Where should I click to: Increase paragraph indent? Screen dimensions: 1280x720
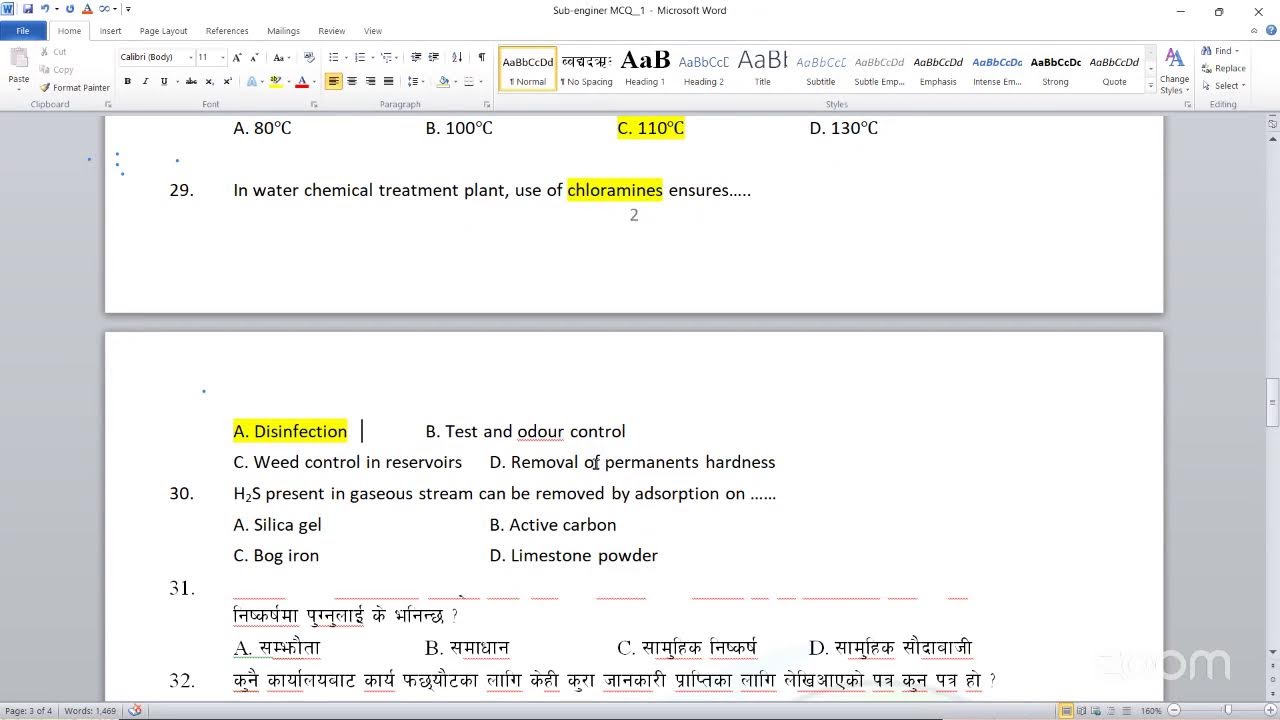click(x=435, y=57)
